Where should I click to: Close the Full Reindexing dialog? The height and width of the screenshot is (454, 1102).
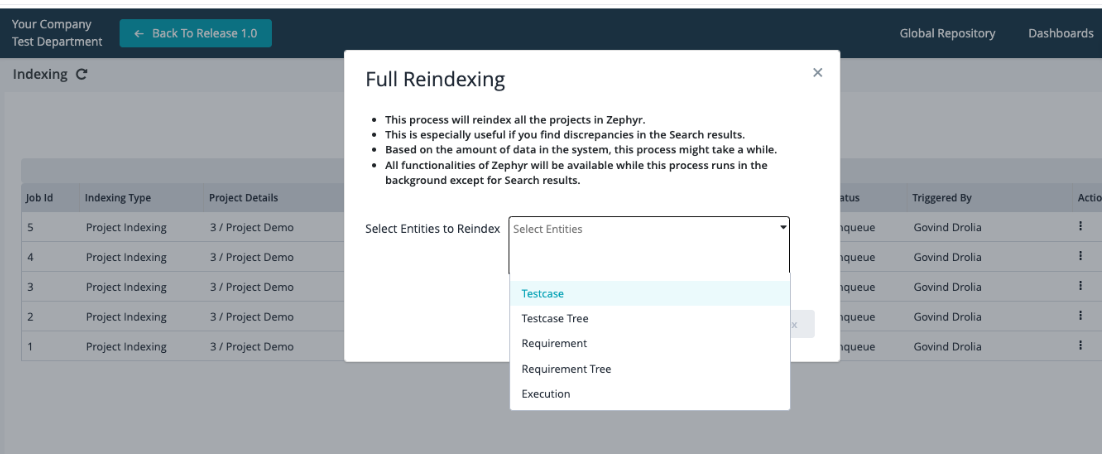click(x=817, y=73)
